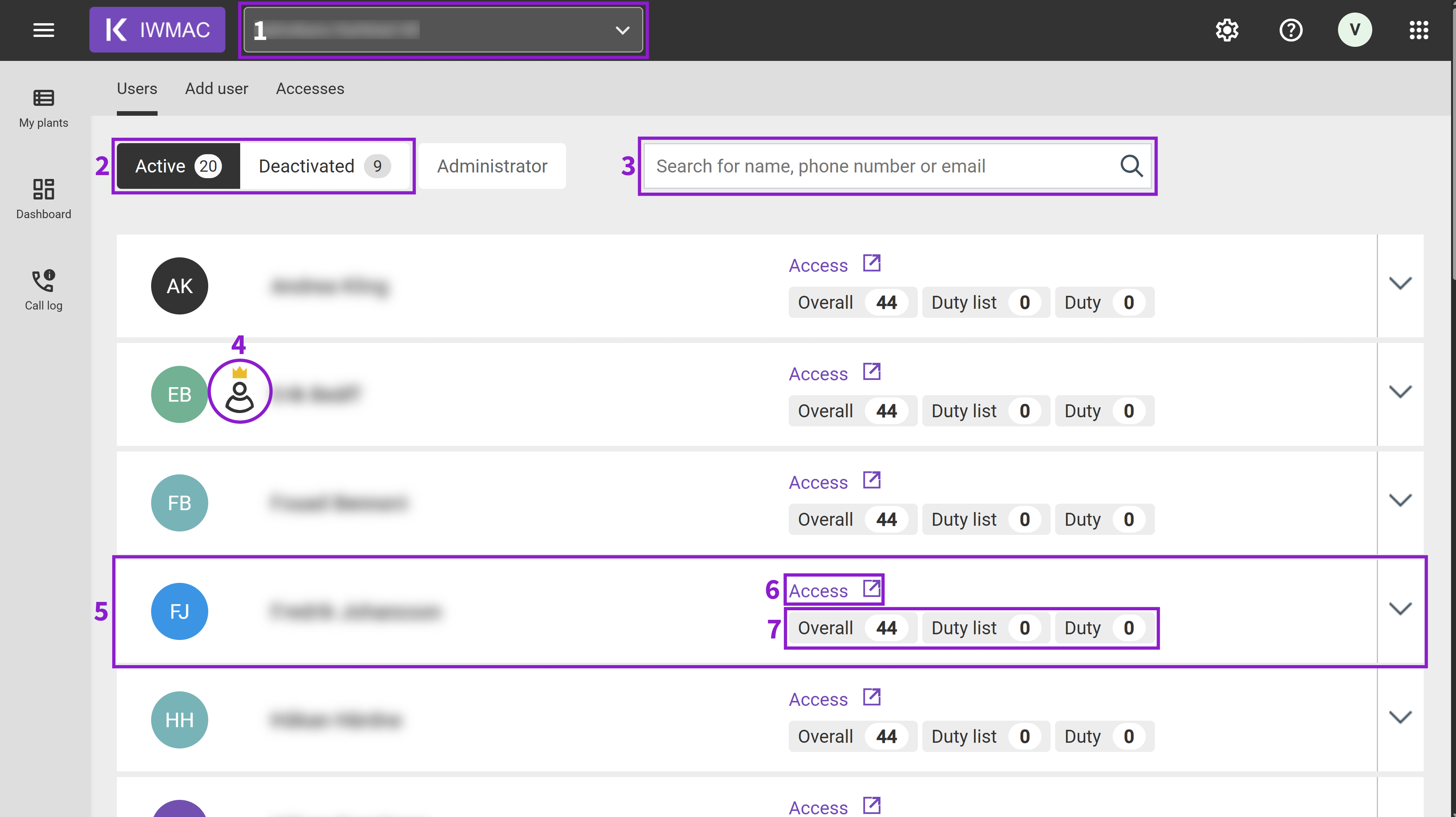Click the Duty list 0 badge in the AK row

(x=986, y=303)
